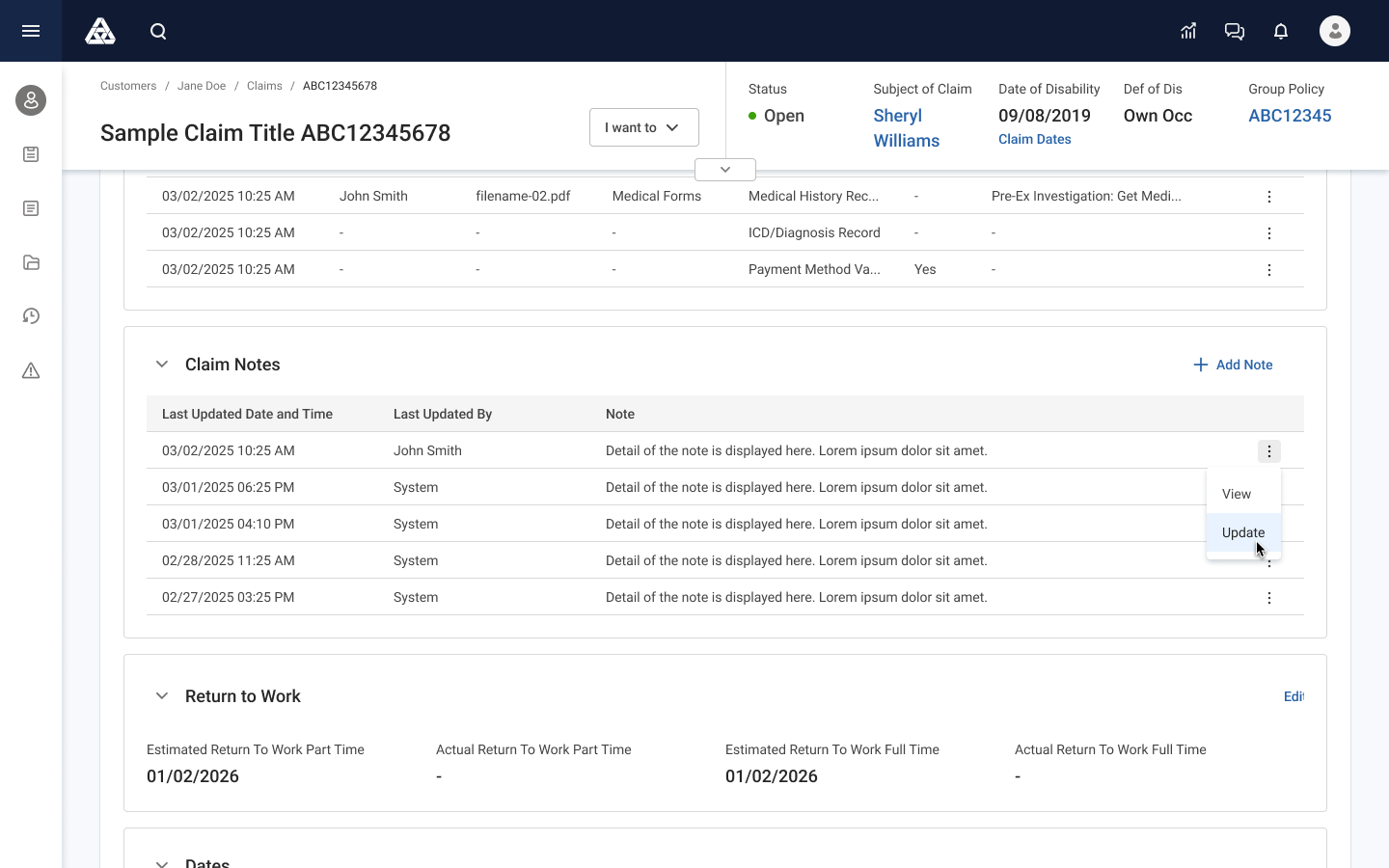Image resolution: width=1389 pixels, height=868 pixels.
Task: Open the hamburger main menu
Action: (31, 31)
